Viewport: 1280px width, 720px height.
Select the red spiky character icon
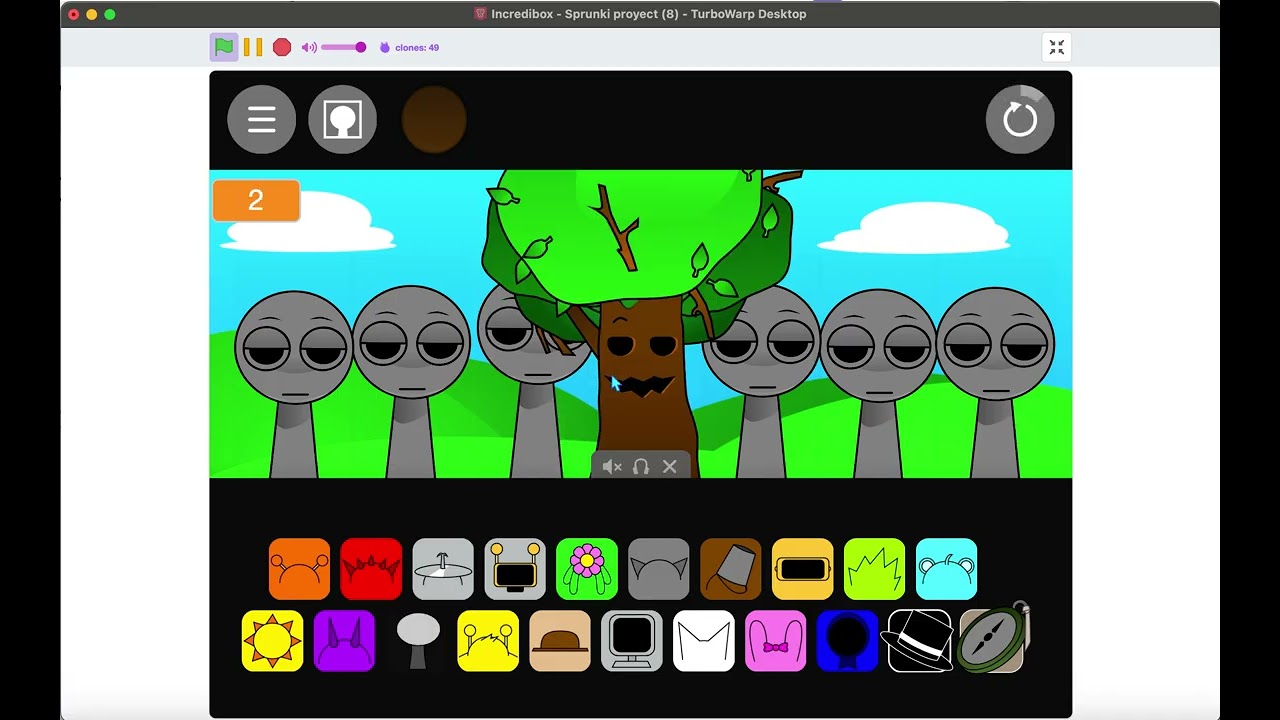[x=371, y=569]
